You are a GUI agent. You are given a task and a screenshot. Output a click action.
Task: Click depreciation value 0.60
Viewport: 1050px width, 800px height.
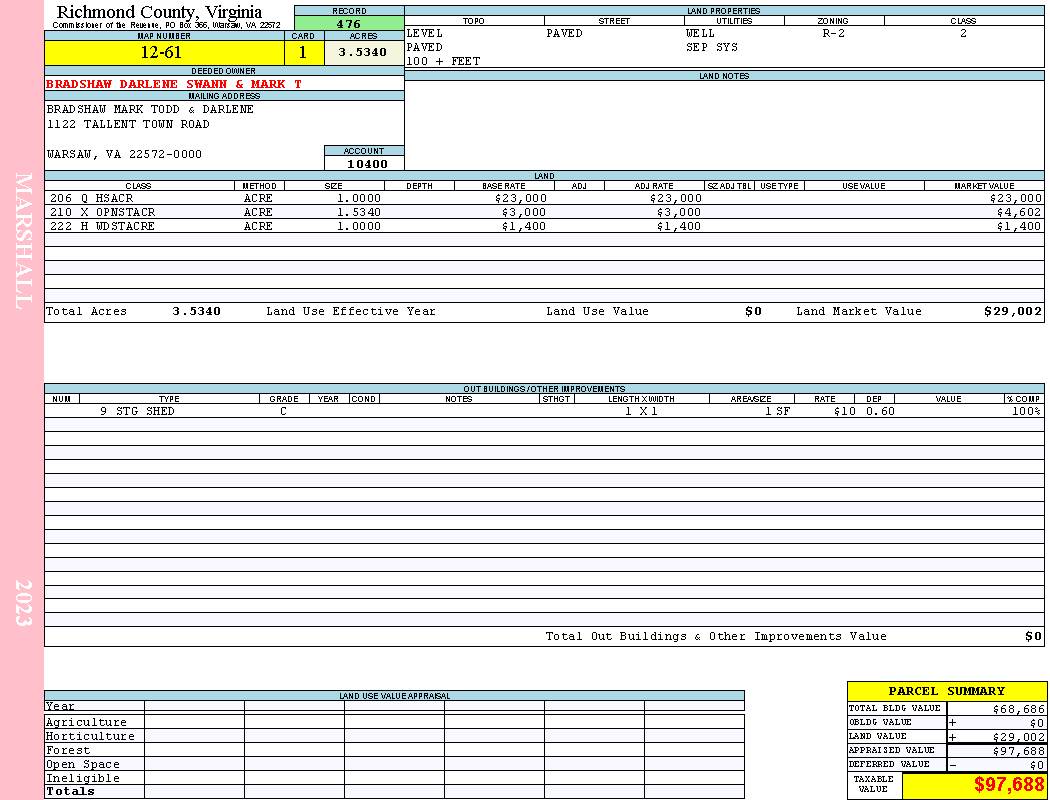(881, 411)
